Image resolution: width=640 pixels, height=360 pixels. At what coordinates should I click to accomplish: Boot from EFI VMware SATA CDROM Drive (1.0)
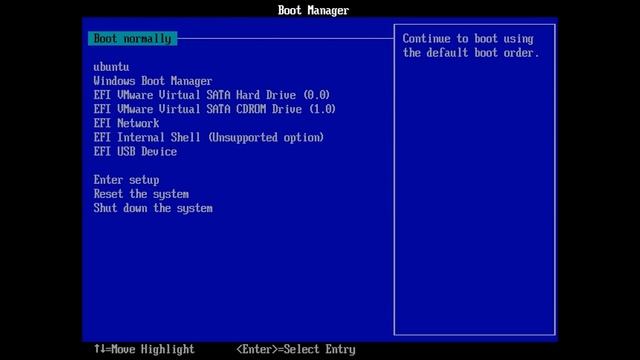tap(214, 109)
